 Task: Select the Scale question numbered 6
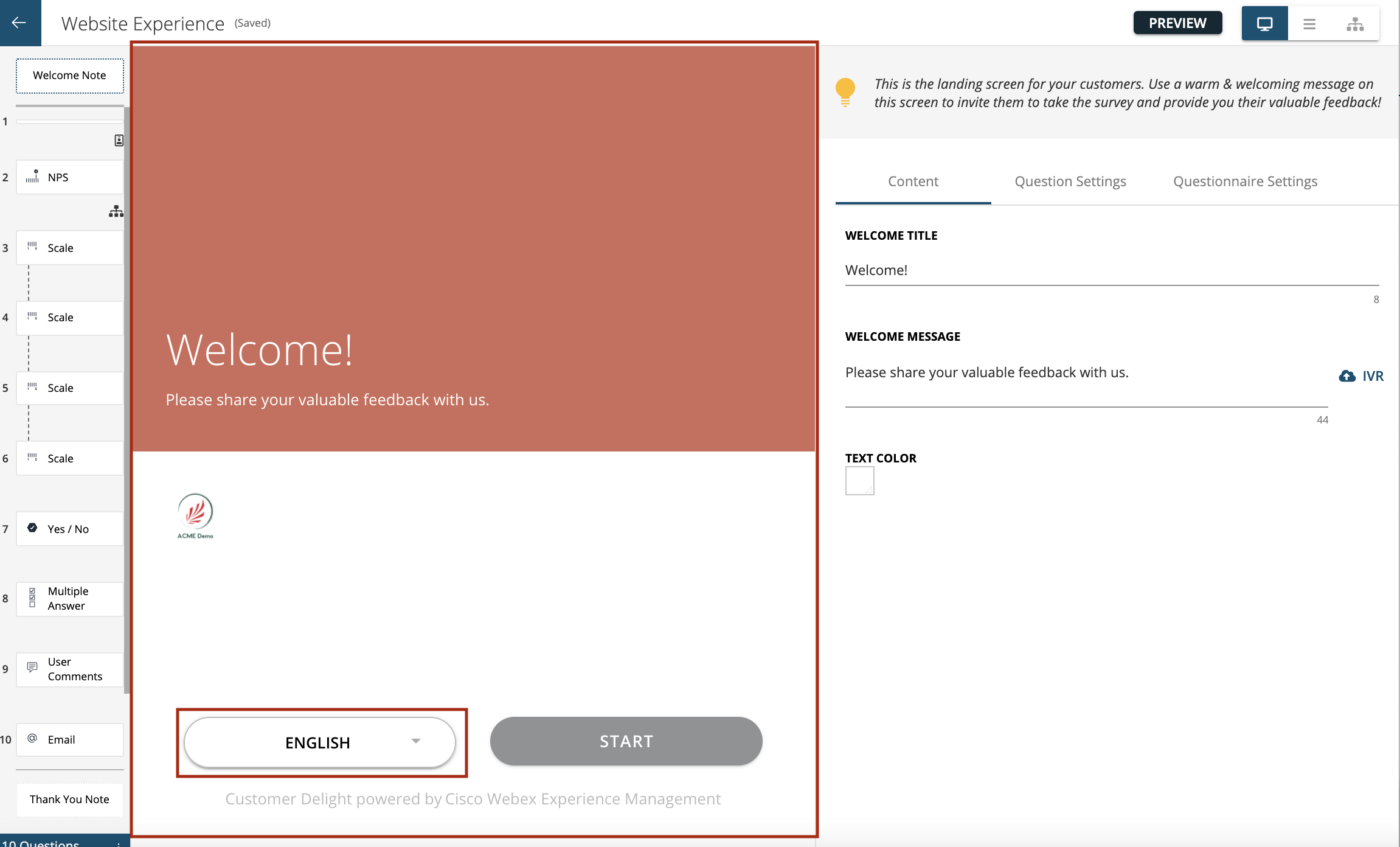(x=70, y=458)
